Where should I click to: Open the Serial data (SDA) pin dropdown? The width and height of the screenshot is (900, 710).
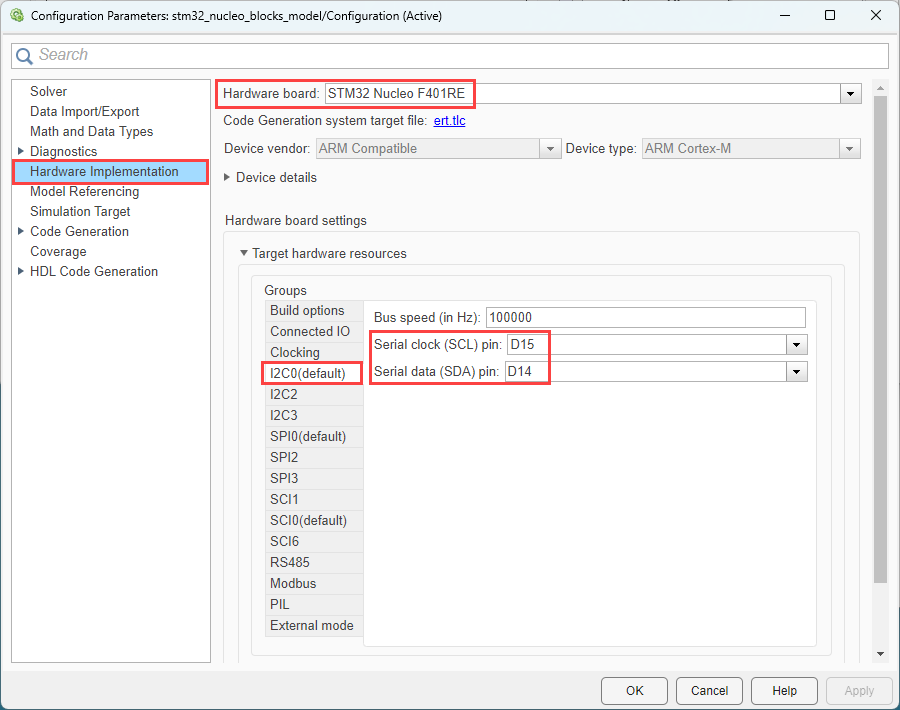coord(797,371)
